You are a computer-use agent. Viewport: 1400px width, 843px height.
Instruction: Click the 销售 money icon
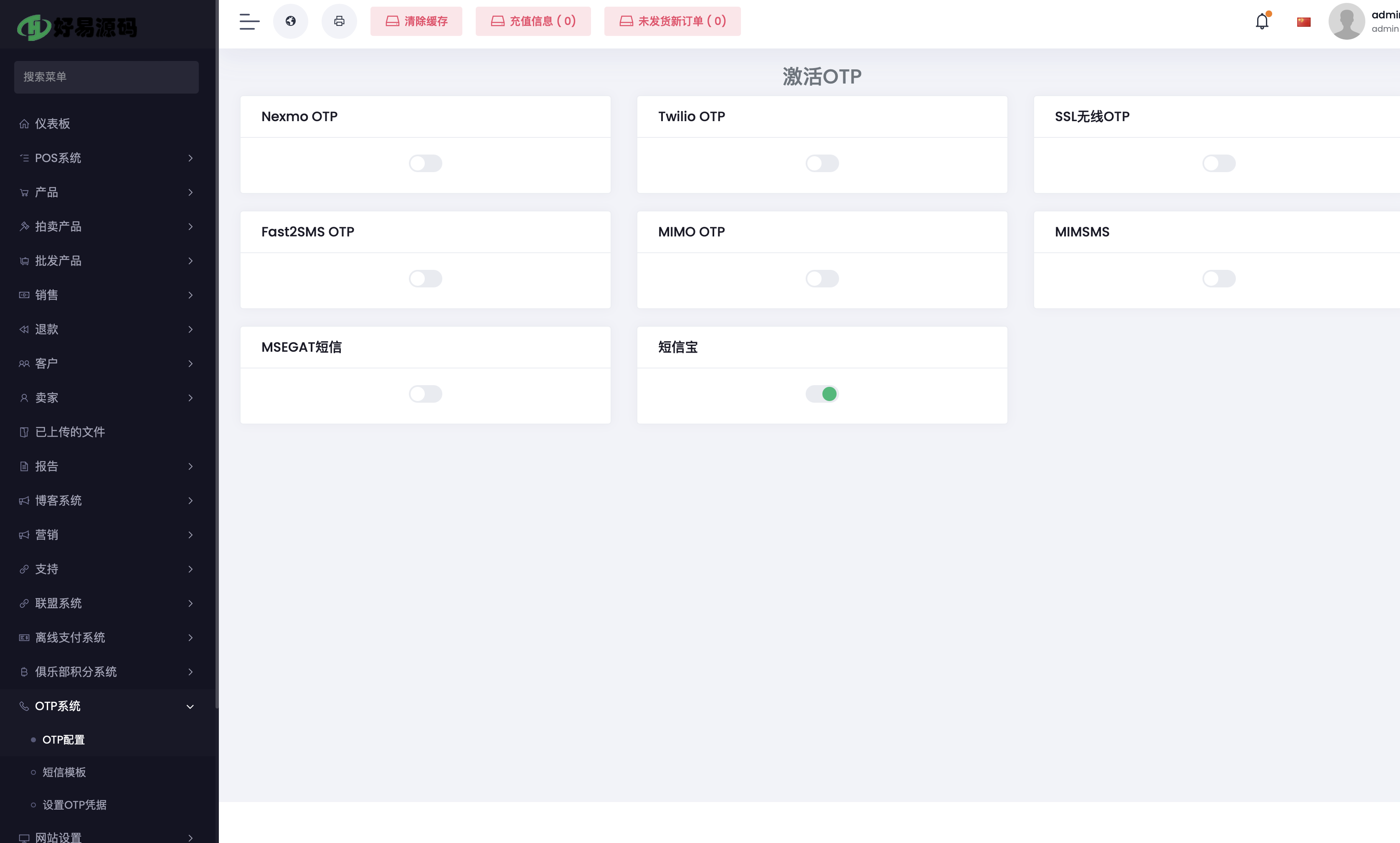point(24,295)
